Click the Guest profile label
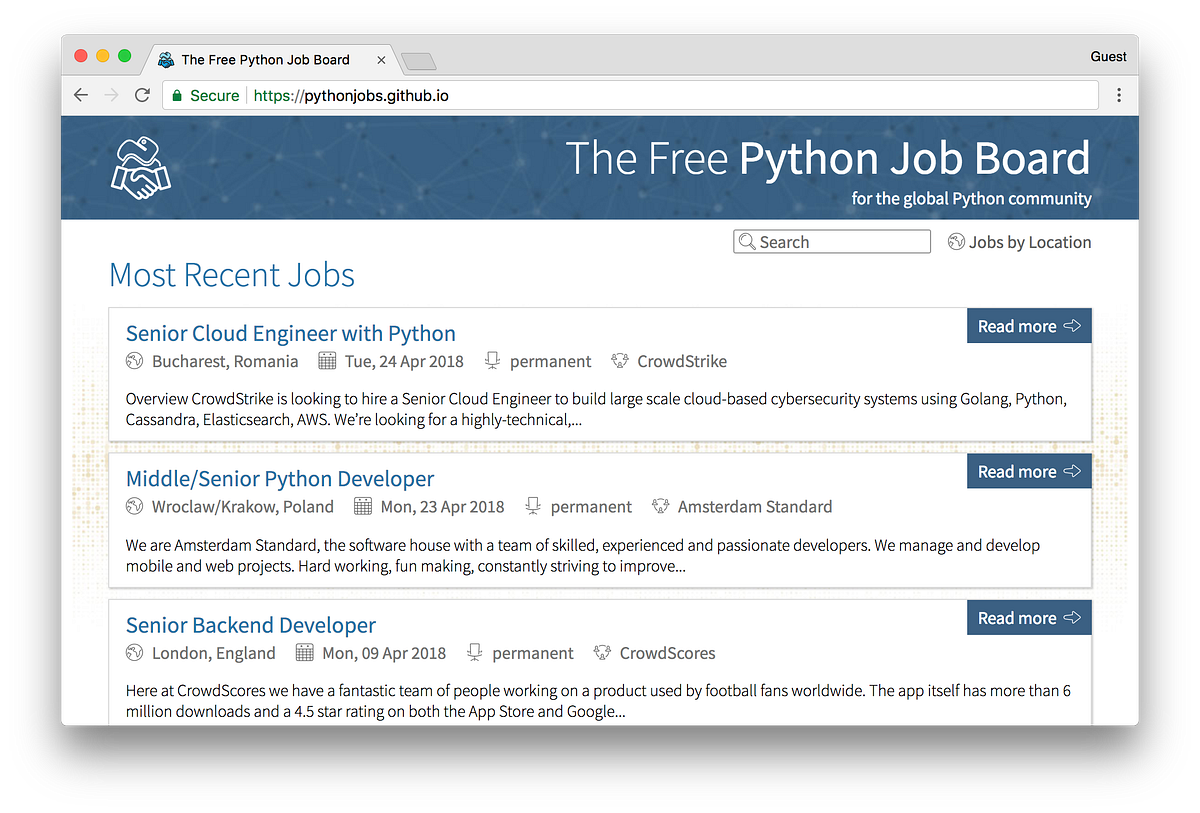1200x813 pixels. coord(1108,56)
